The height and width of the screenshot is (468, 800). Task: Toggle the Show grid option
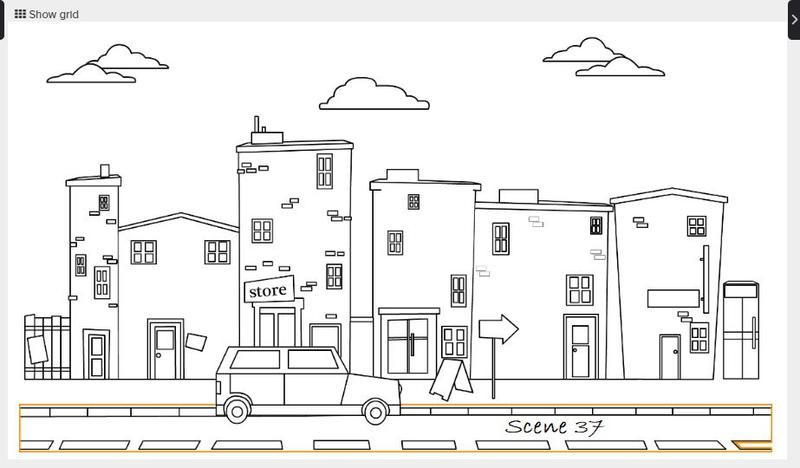tap(46, 14)
